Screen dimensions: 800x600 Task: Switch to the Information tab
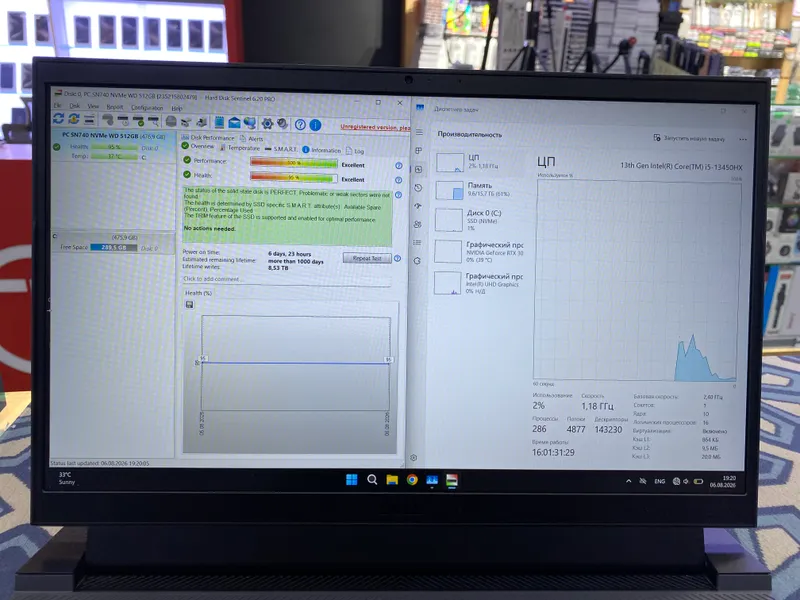coord(321,150)
